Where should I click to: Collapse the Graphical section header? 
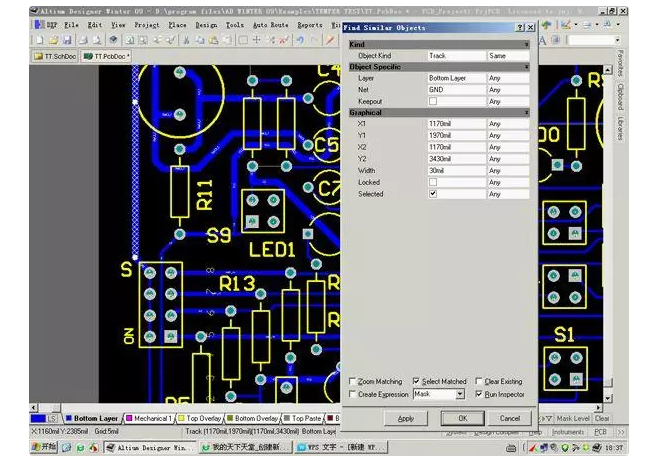[527, 113]
